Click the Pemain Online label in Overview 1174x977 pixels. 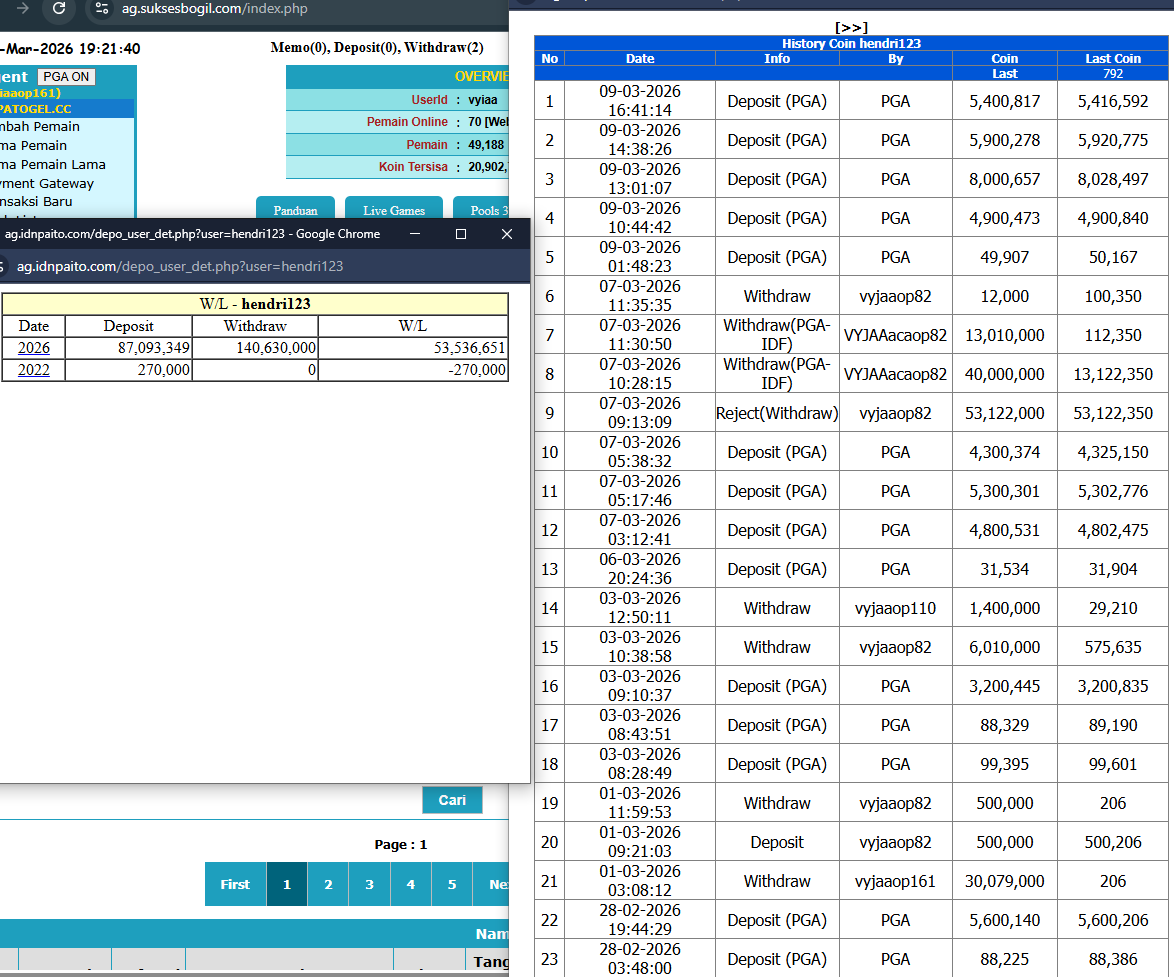click(407, 122)
